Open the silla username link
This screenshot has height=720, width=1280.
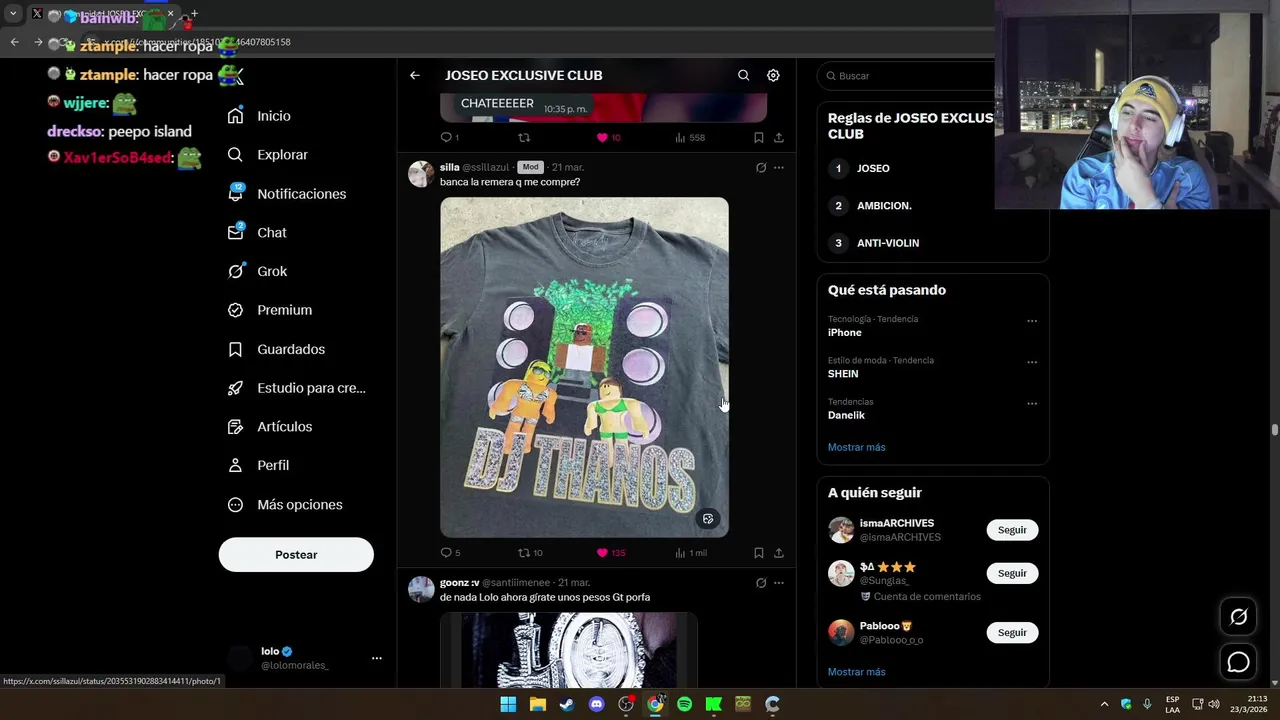(449, 167)
